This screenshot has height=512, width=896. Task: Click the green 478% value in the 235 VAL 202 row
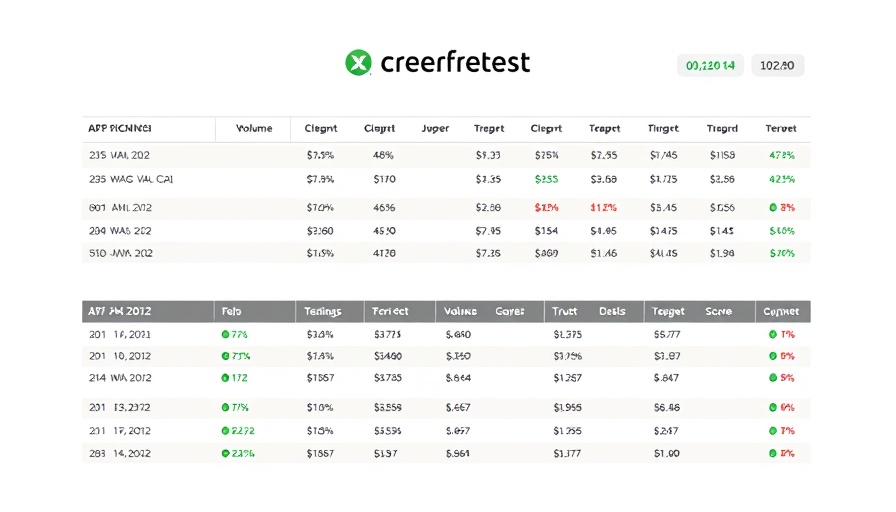[x=782, y=155]
